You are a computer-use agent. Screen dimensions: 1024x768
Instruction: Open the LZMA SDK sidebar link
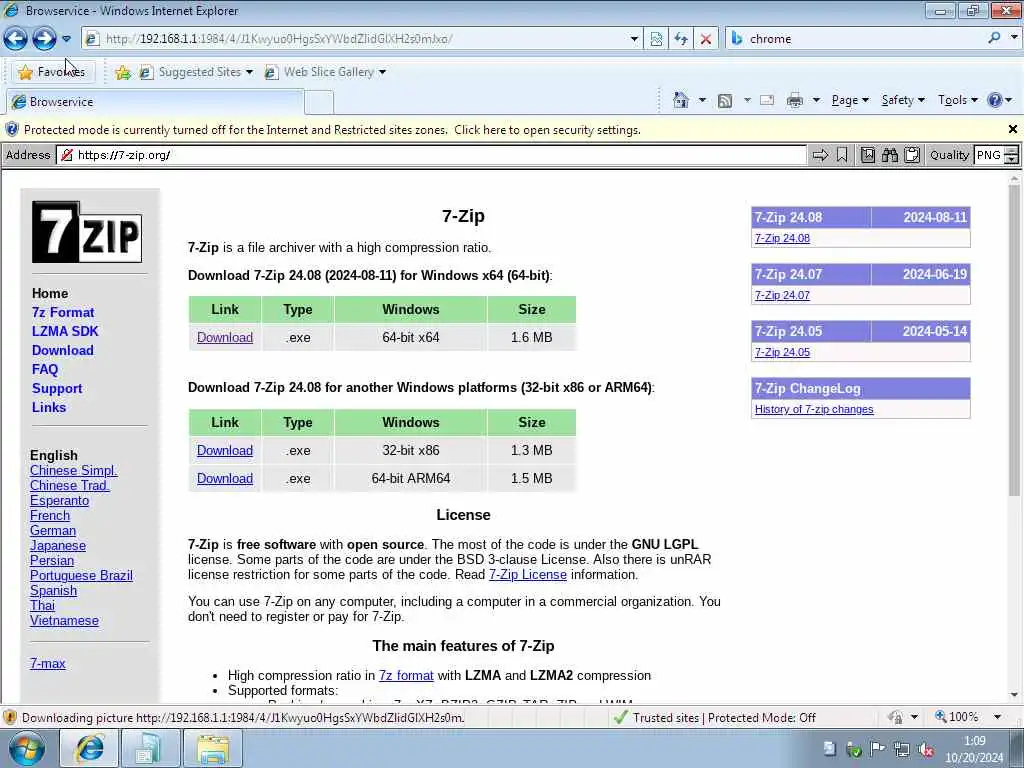65,332
